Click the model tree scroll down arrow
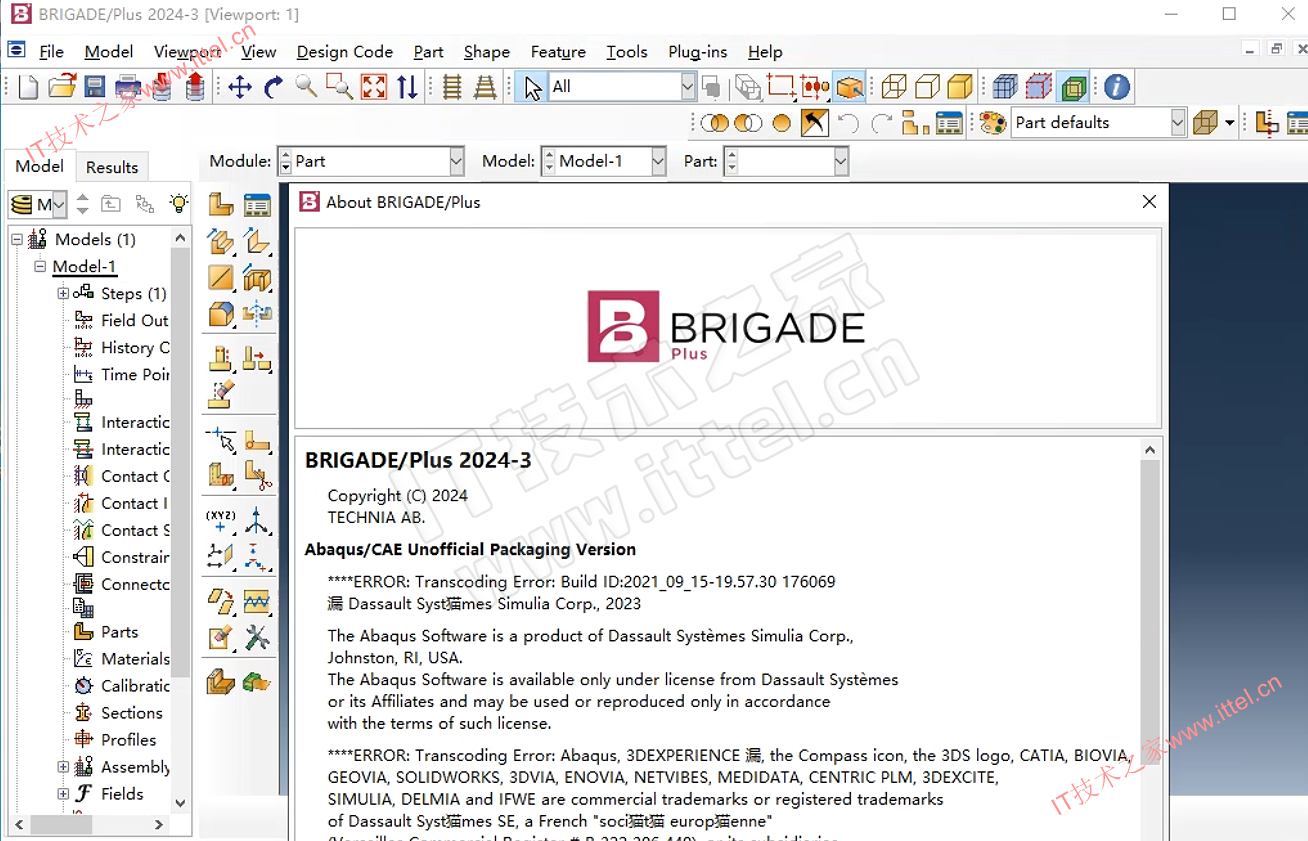Image resolution: width=1308 pixels, height=841 pixels. tap(180, 802)
